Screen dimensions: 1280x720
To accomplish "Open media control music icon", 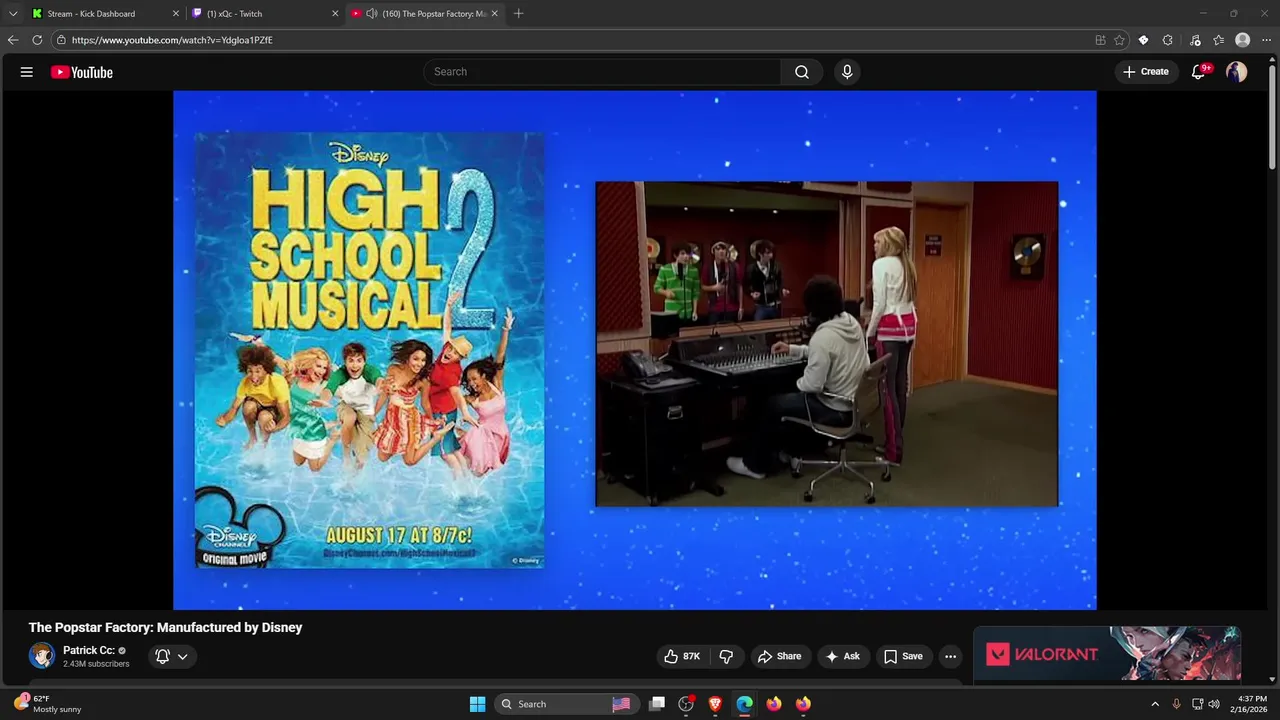I will [1195, 40].
